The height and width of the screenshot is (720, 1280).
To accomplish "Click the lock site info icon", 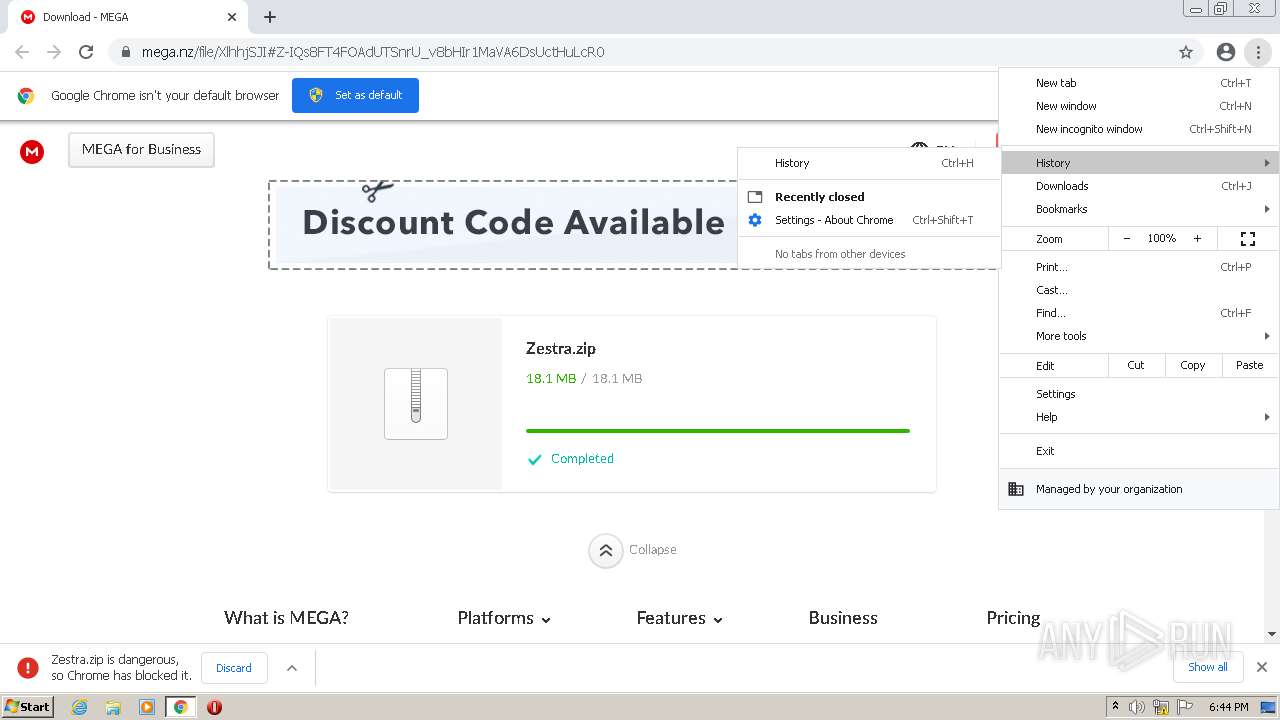I will (125, 52).
